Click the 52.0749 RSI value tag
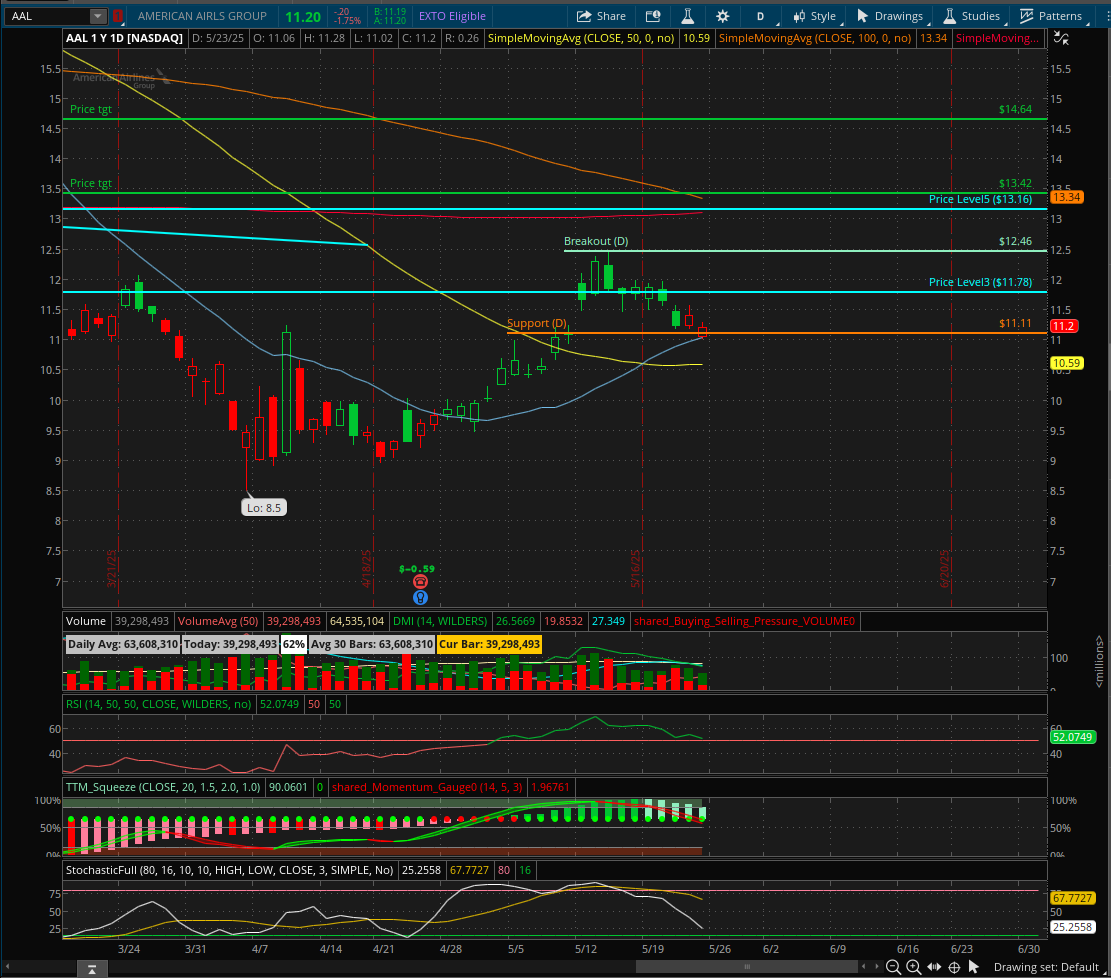The image size is (1111, 978). [1073, 737]
